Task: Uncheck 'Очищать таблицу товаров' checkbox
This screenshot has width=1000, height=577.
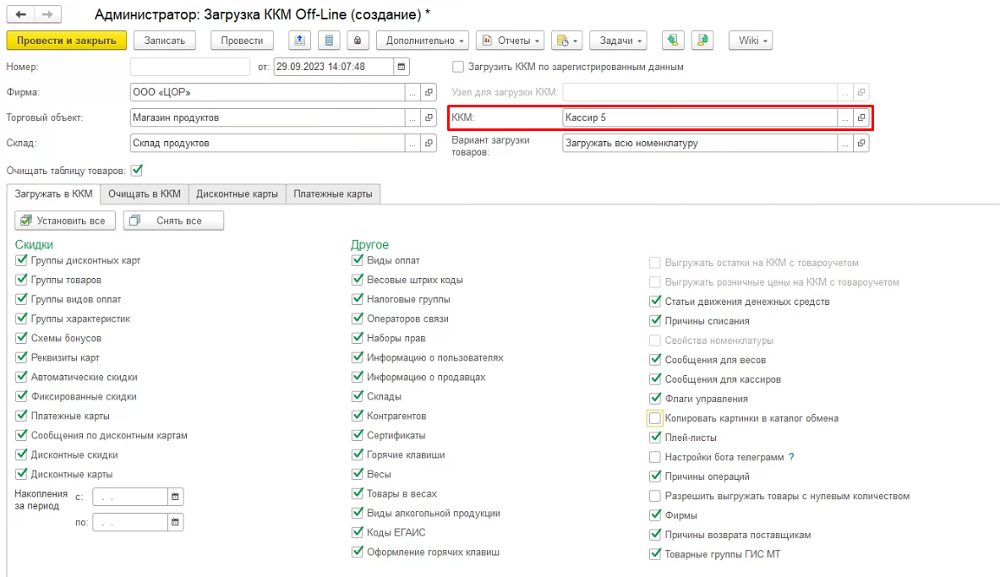Action: tap(137, 169)
